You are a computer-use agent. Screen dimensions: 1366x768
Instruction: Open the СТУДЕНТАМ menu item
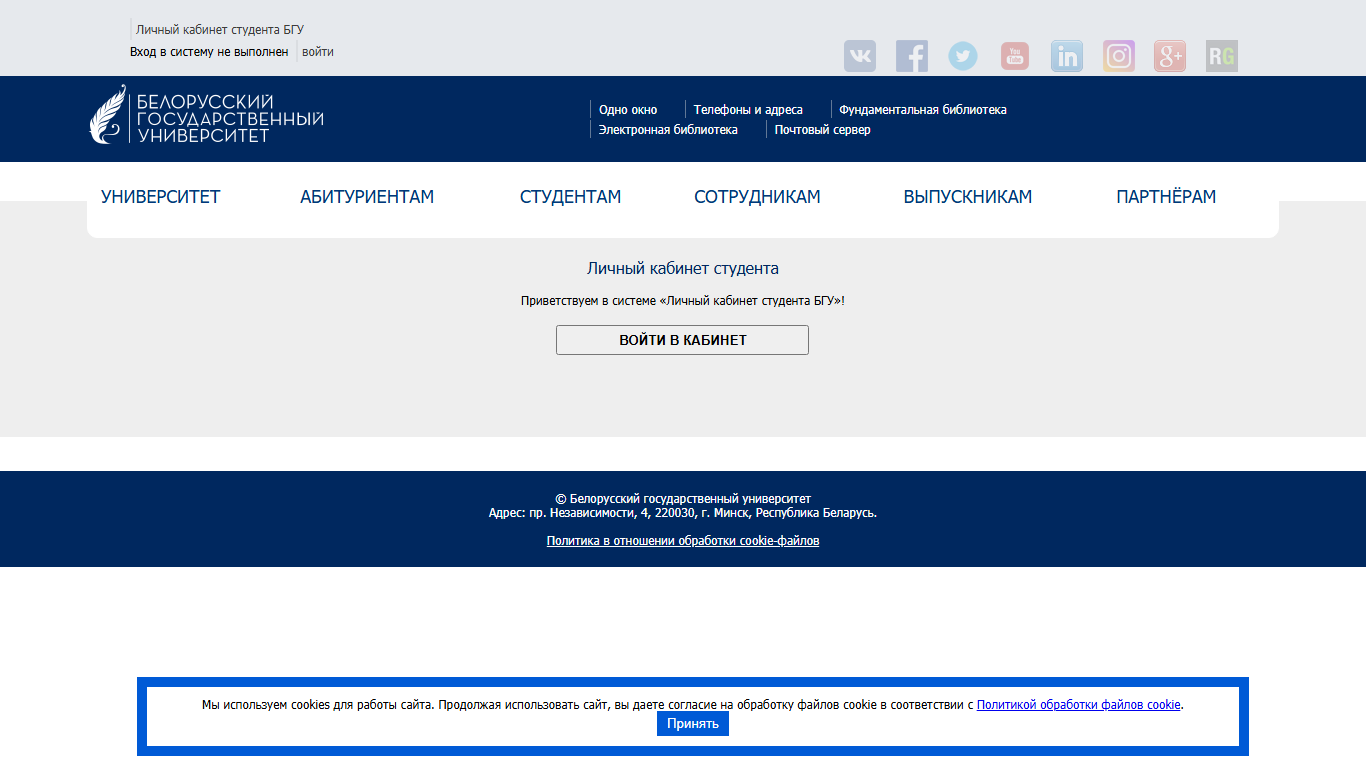571,197
